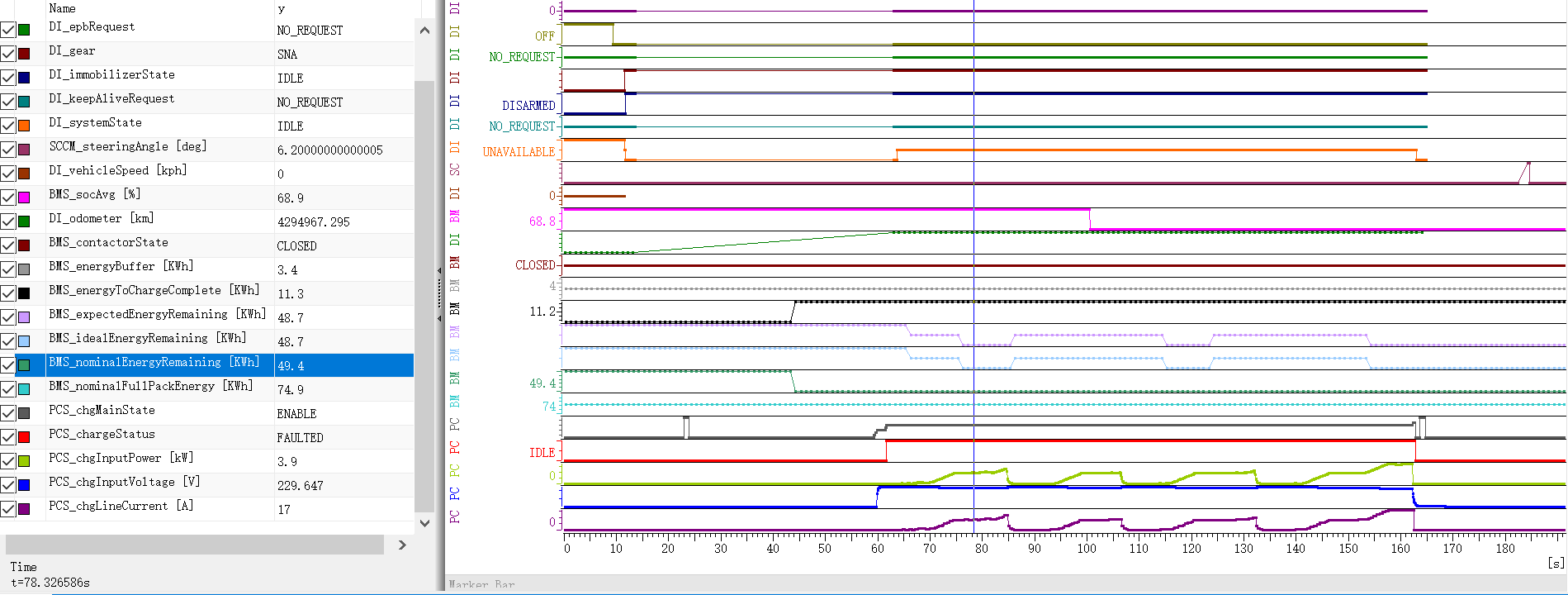Screen dimensions: 1568x595
Task: Toggle BMS_contactorState checkbox
Action: point(7,245)
